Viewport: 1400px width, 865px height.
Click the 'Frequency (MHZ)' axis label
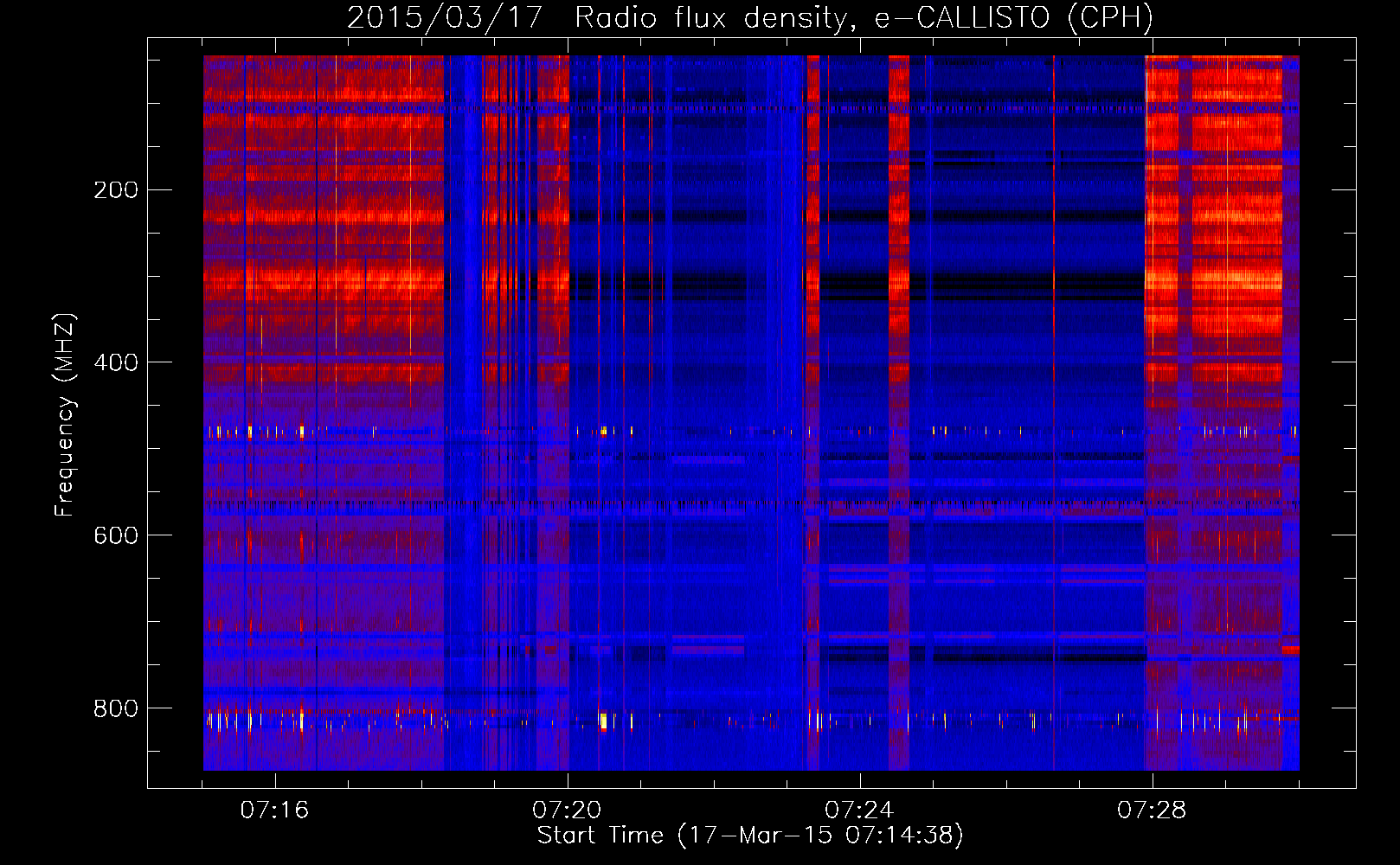coord(65,415)
